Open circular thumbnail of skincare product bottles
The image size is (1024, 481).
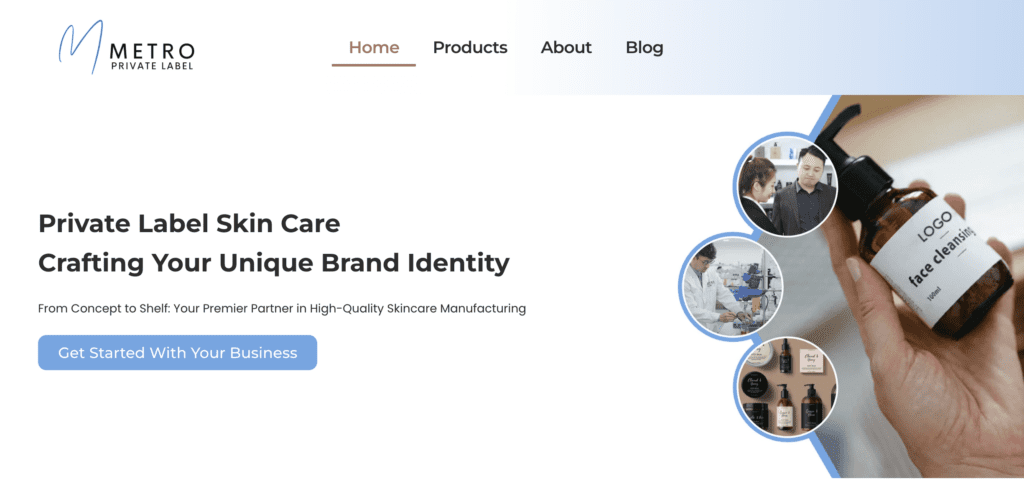coord(786,389)
